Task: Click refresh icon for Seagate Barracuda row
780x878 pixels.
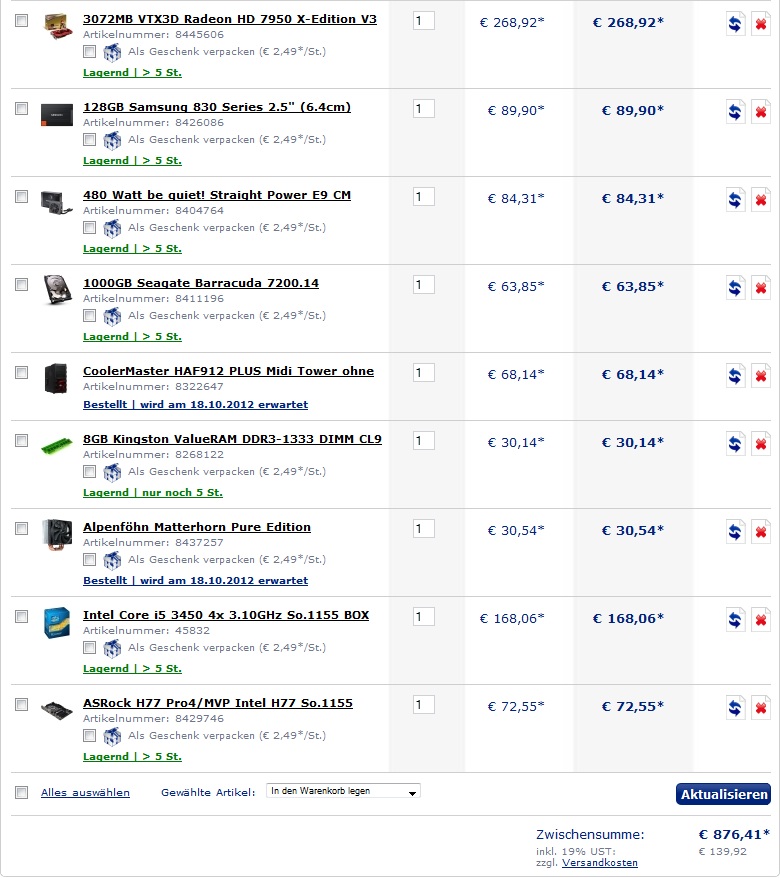Action: [735, 287]
